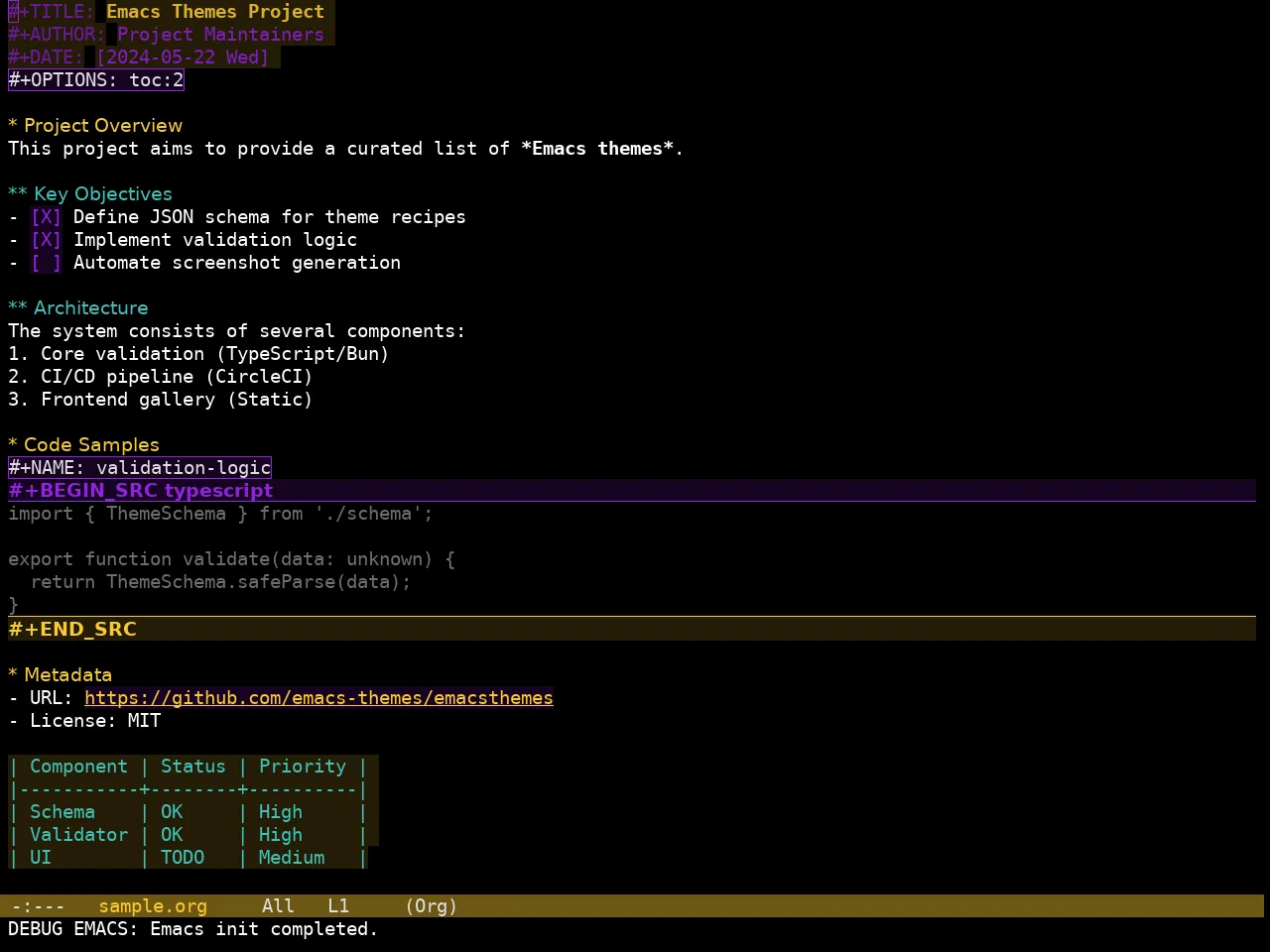Image resolution: width=1270 pixels, height=952 pixels.
Task: Click the #+OPTIONS: toc:2 line
Action: pos(96,80)
